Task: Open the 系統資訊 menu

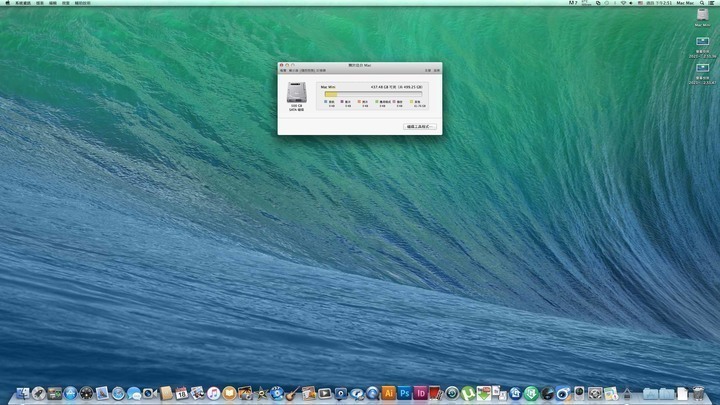Action: click(x=22, y=3)
